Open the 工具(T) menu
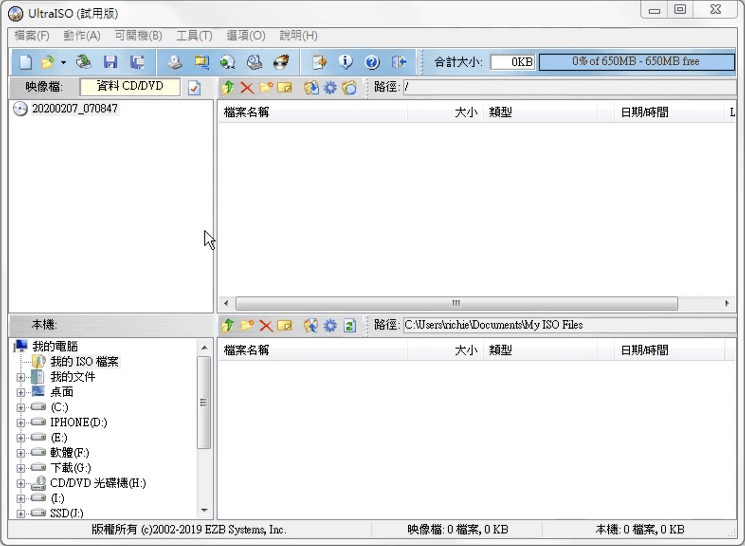The width and height of the screenshot is (745, 546). point(194,36)
